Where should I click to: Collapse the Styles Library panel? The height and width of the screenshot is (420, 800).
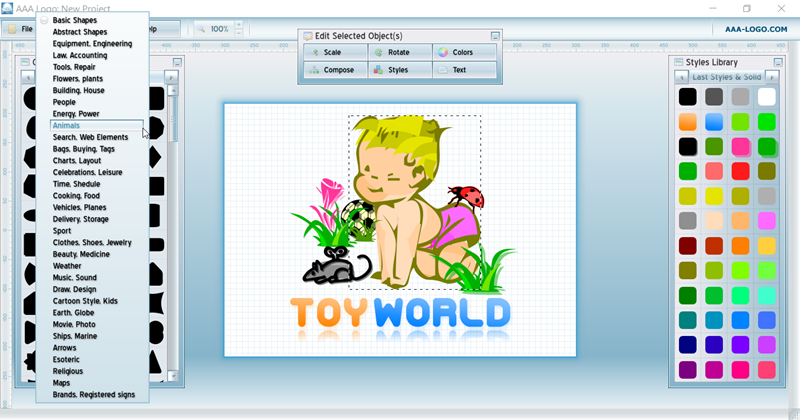click(778, 62)
